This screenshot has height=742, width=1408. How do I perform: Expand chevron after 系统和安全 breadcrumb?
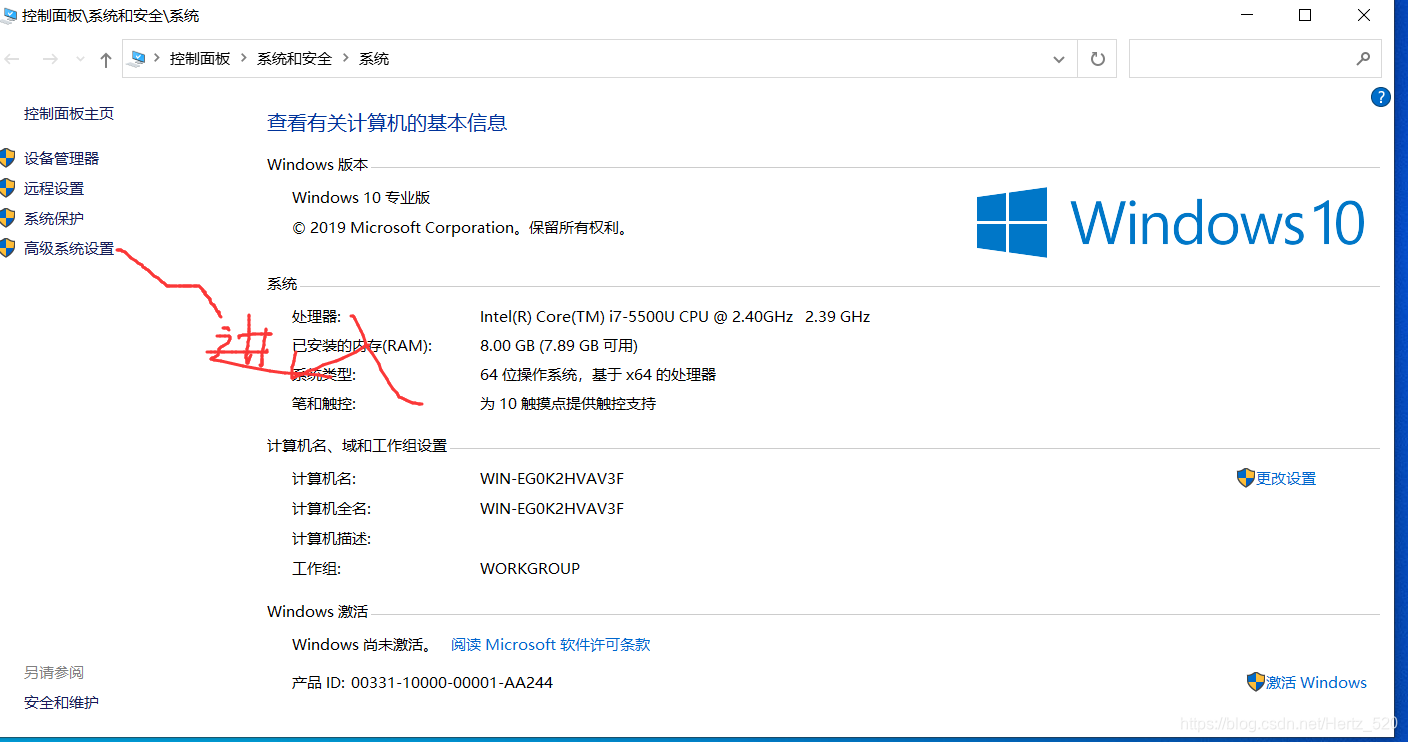(x=346, y=59)
